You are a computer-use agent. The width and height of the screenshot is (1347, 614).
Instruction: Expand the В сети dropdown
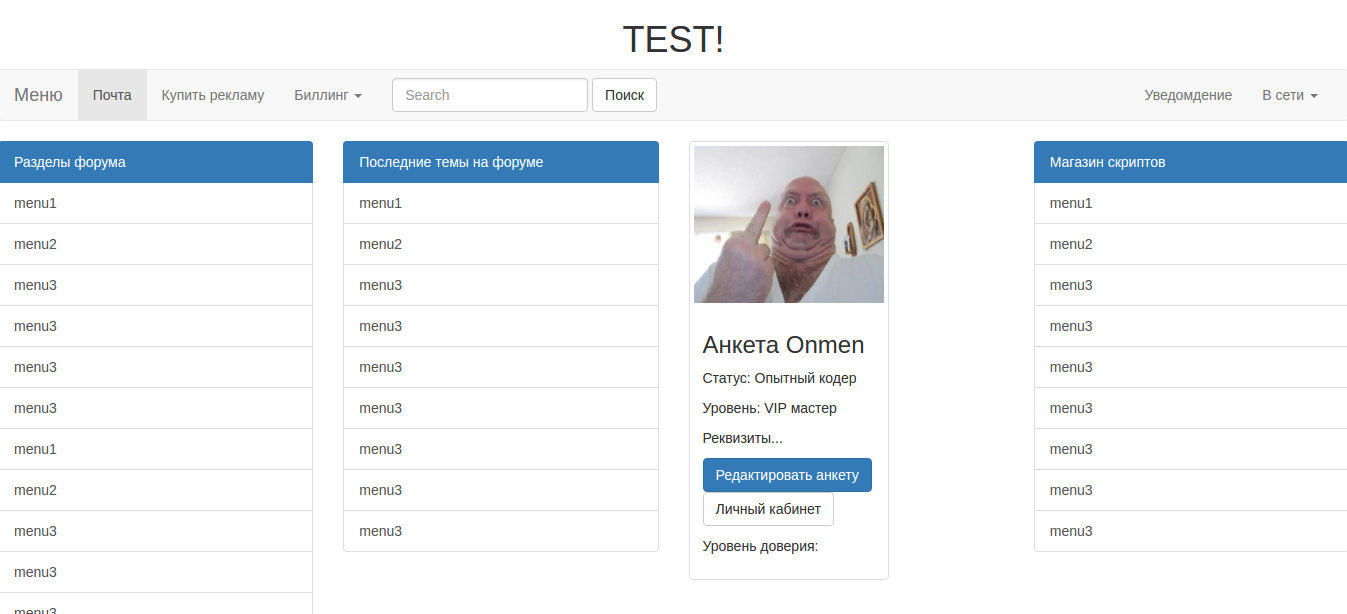(1289, 95)
